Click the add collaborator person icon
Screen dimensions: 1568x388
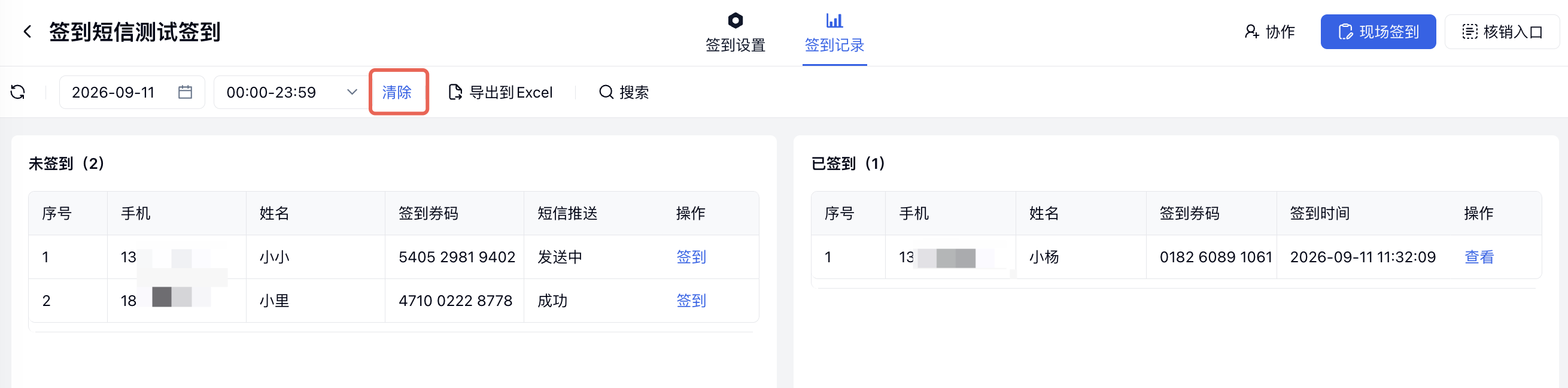[1251, 32]
